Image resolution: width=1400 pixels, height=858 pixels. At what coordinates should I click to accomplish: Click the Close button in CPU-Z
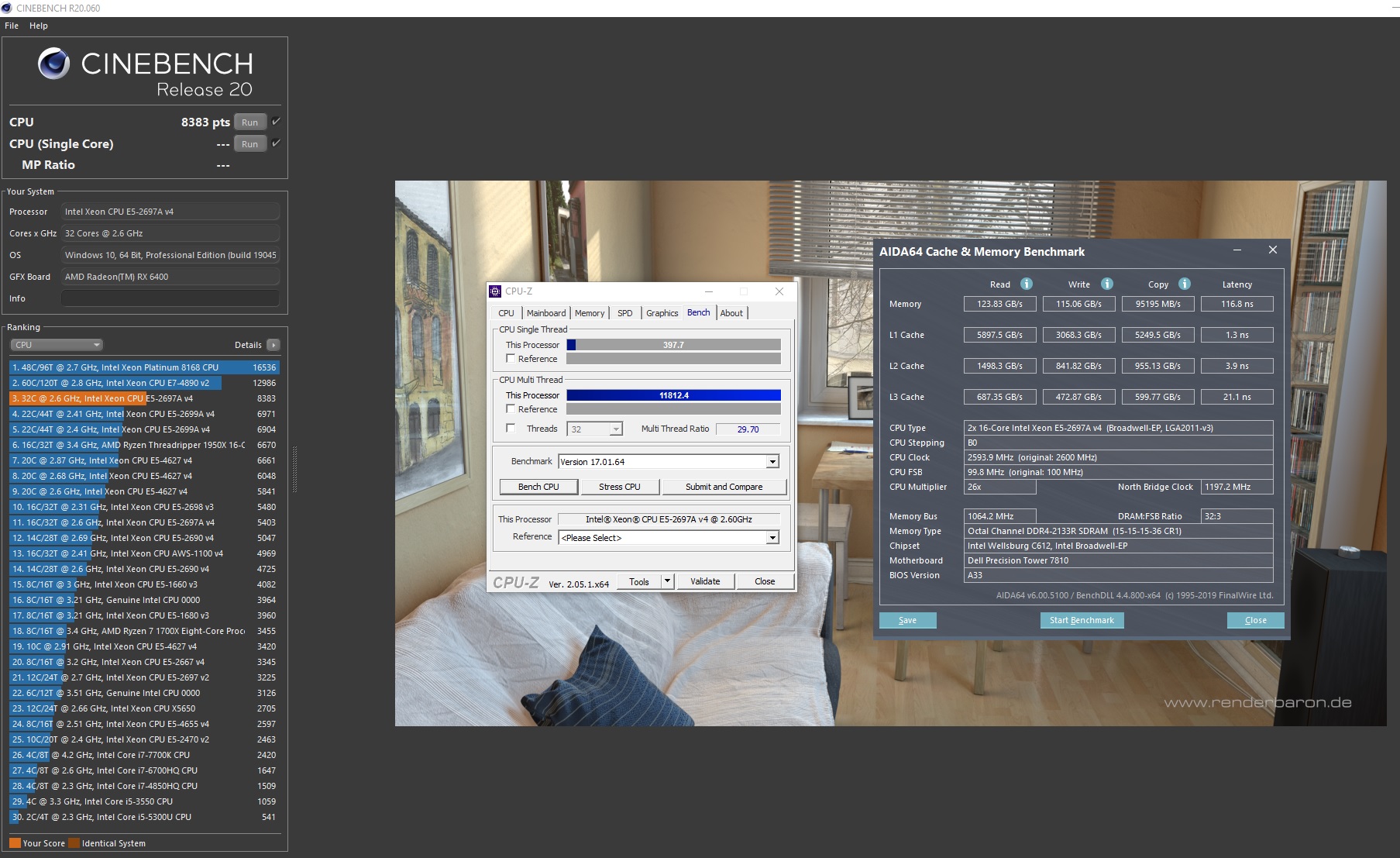coord(765,581)
